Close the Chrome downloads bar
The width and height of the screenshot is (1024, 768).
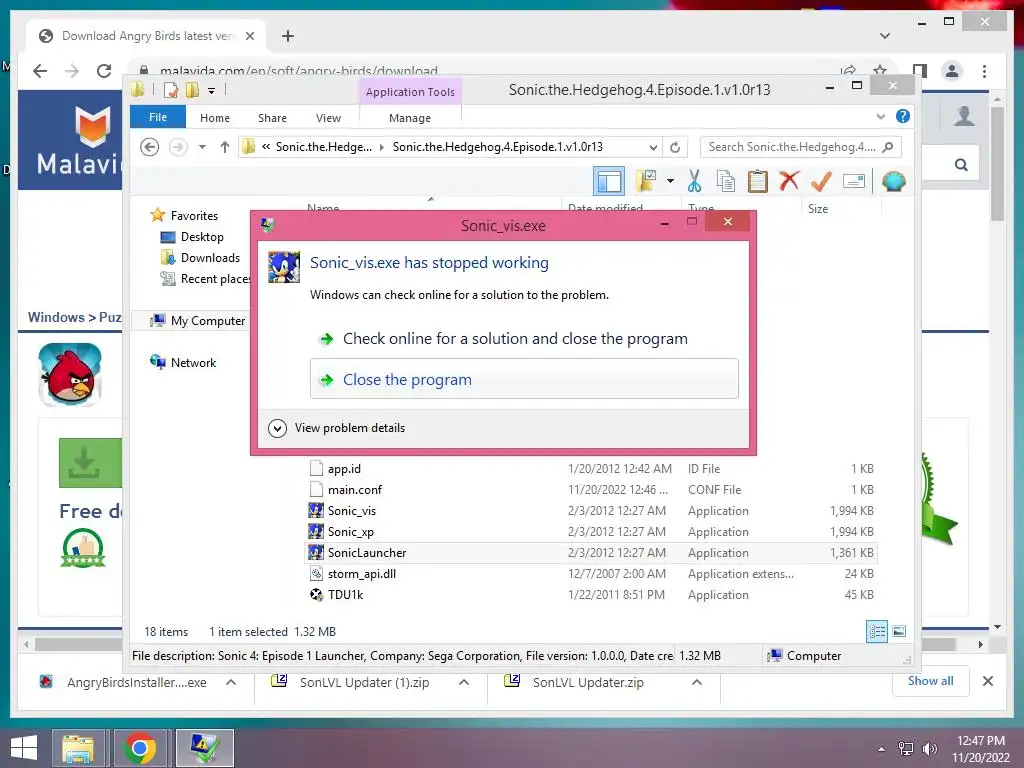pyautogui.click(x=987, y=681)
